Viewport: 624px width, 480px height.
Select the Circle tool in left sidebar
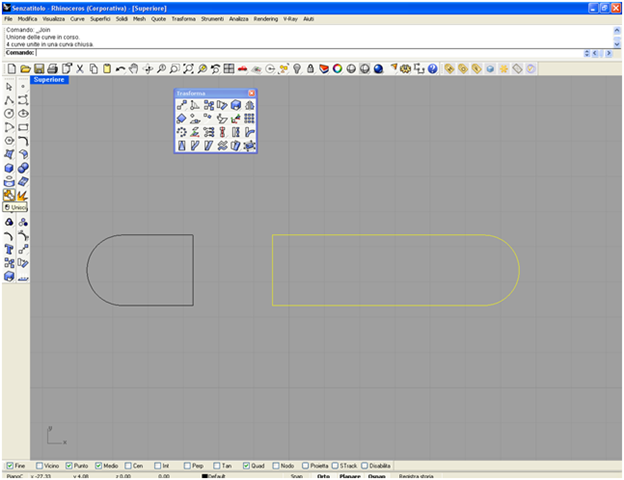pos(9,113)
